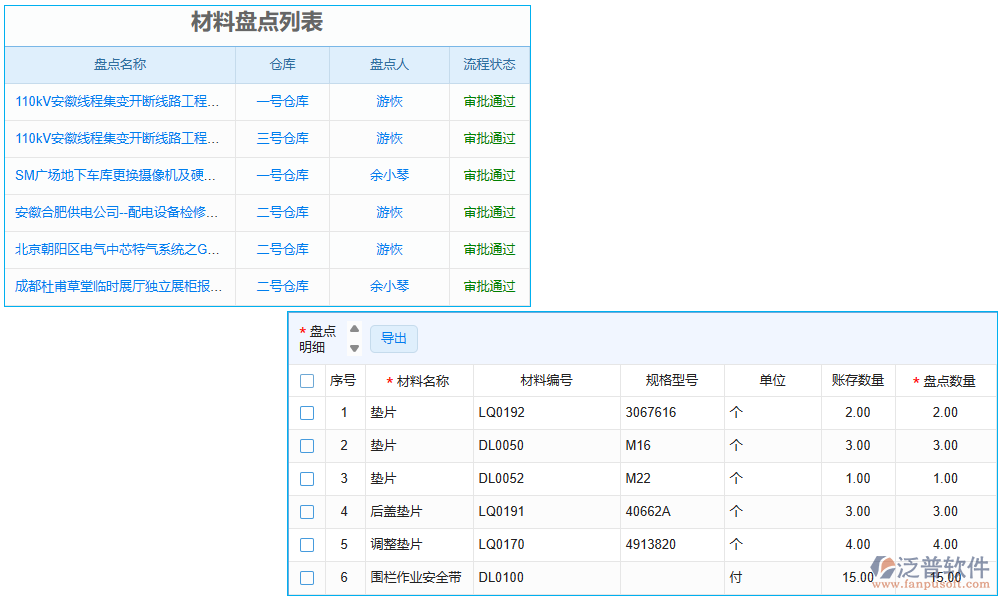Click the downward expand arrow beside 盘点明细

354,346
